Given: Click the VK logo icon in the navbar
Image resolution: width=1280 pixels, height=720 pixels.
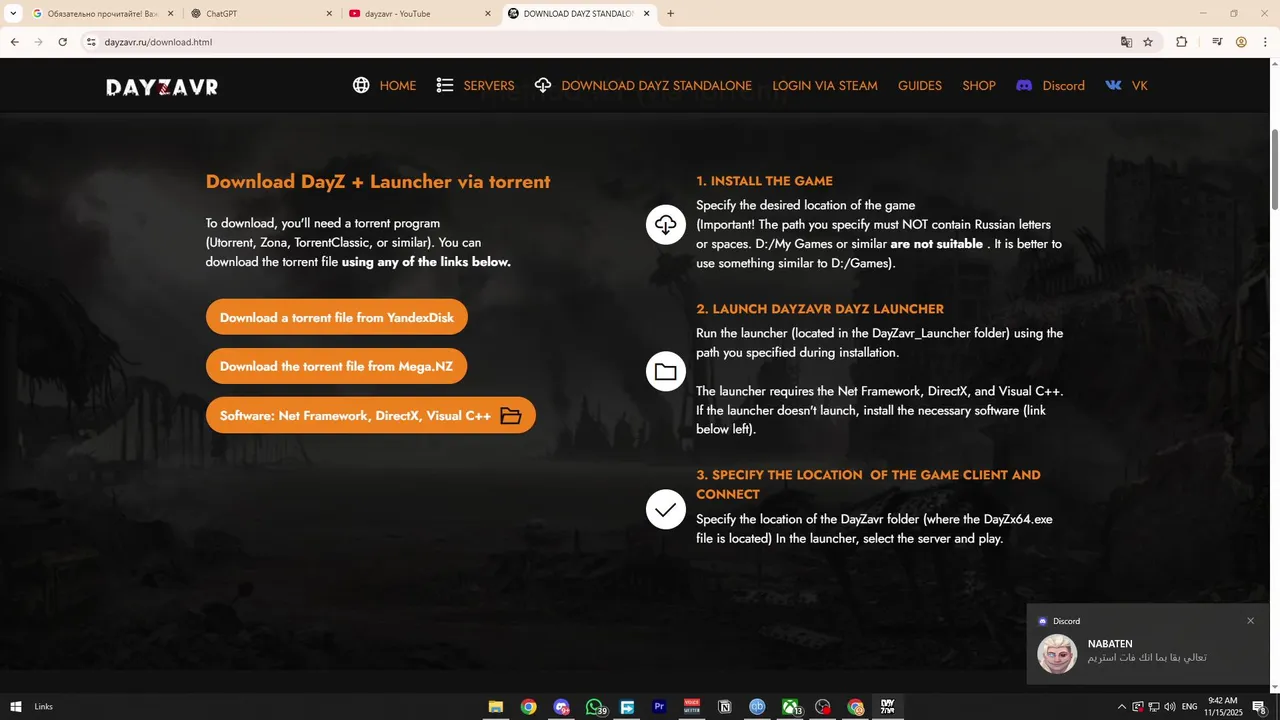Looking at the screenshot, I should coord(1113,85).
